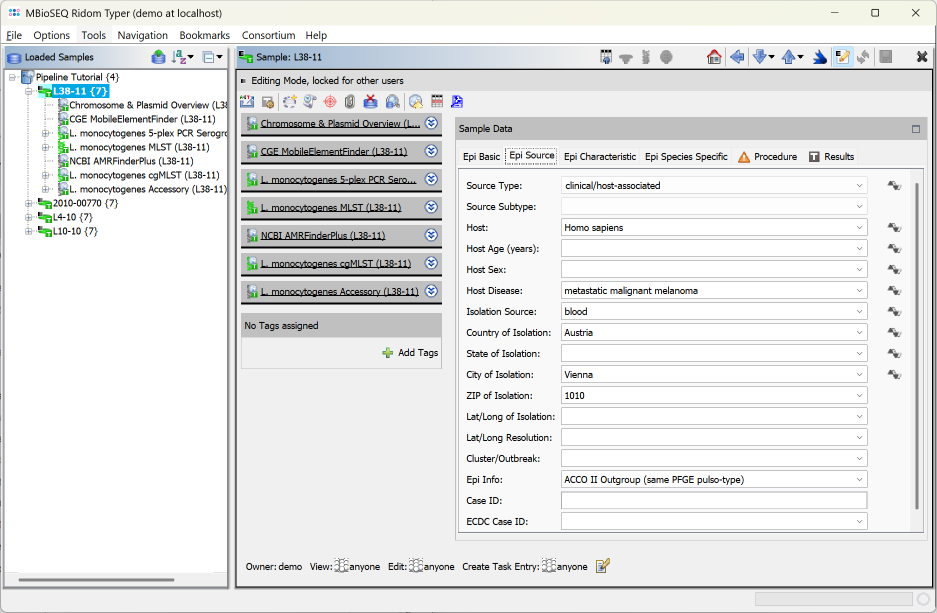Click the sort samples alphabetically icon

(178, 57)
